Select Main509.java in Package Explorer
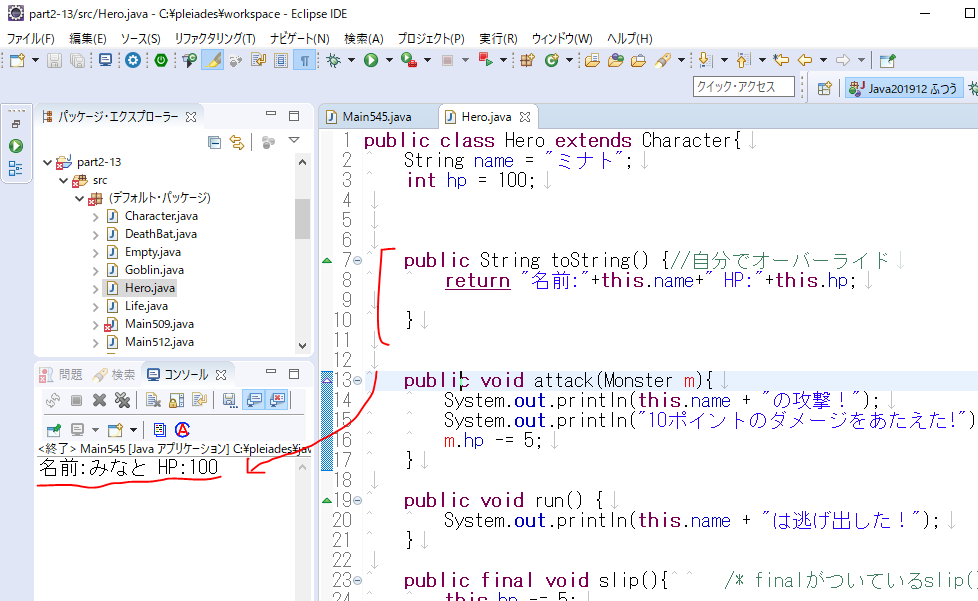978x601 pixels. 159,324
